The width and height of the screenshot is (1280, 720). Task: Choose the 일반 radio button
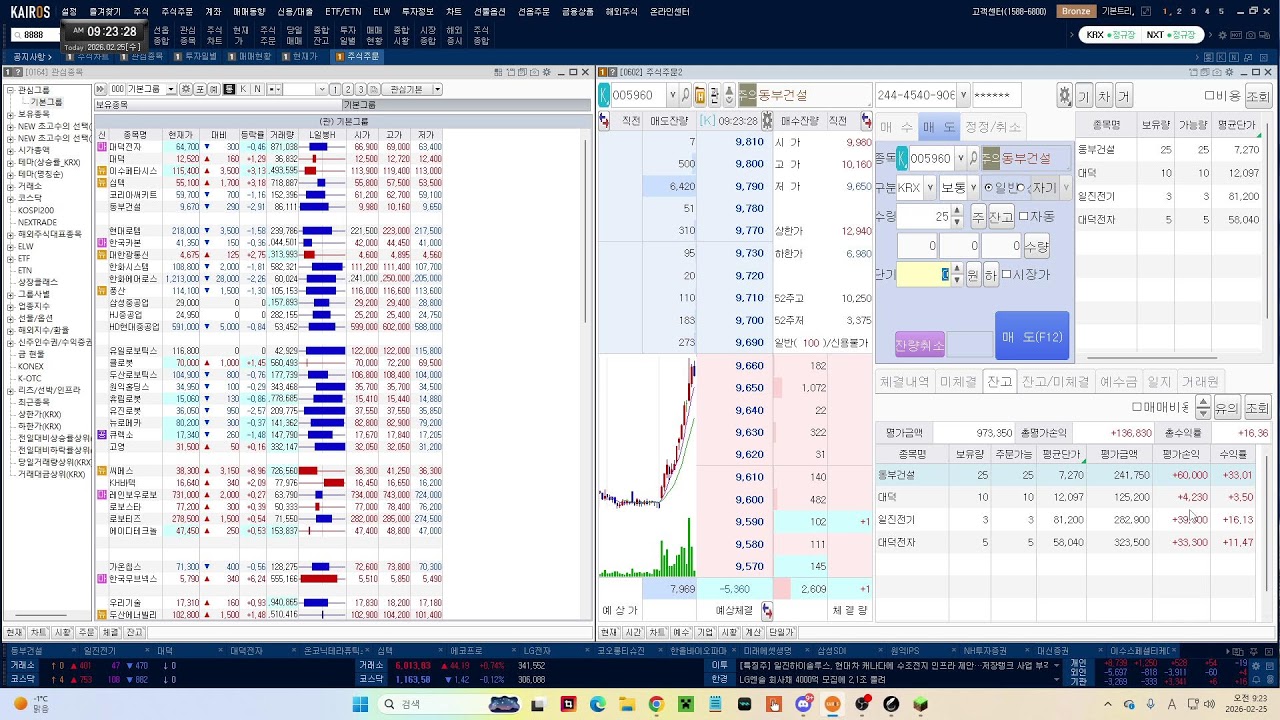click(x=989, y=187)
